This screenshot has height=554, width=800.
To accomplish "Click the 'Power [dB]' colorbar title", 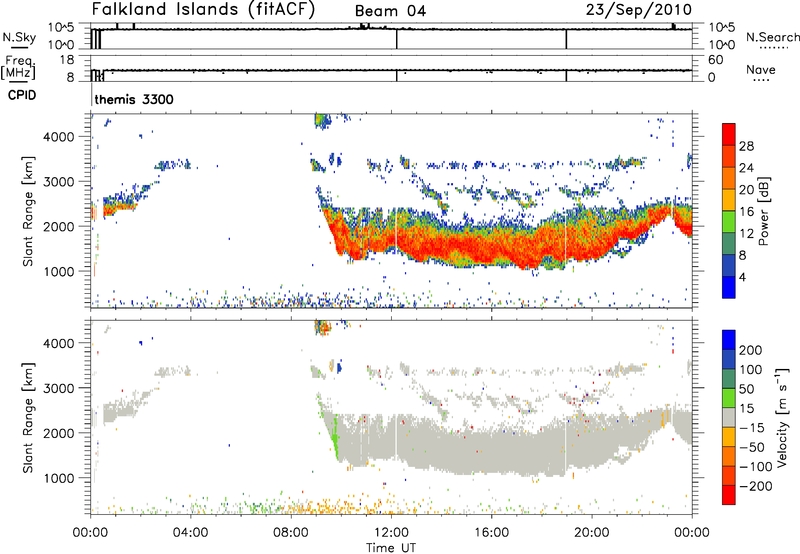I will (763, 211).
